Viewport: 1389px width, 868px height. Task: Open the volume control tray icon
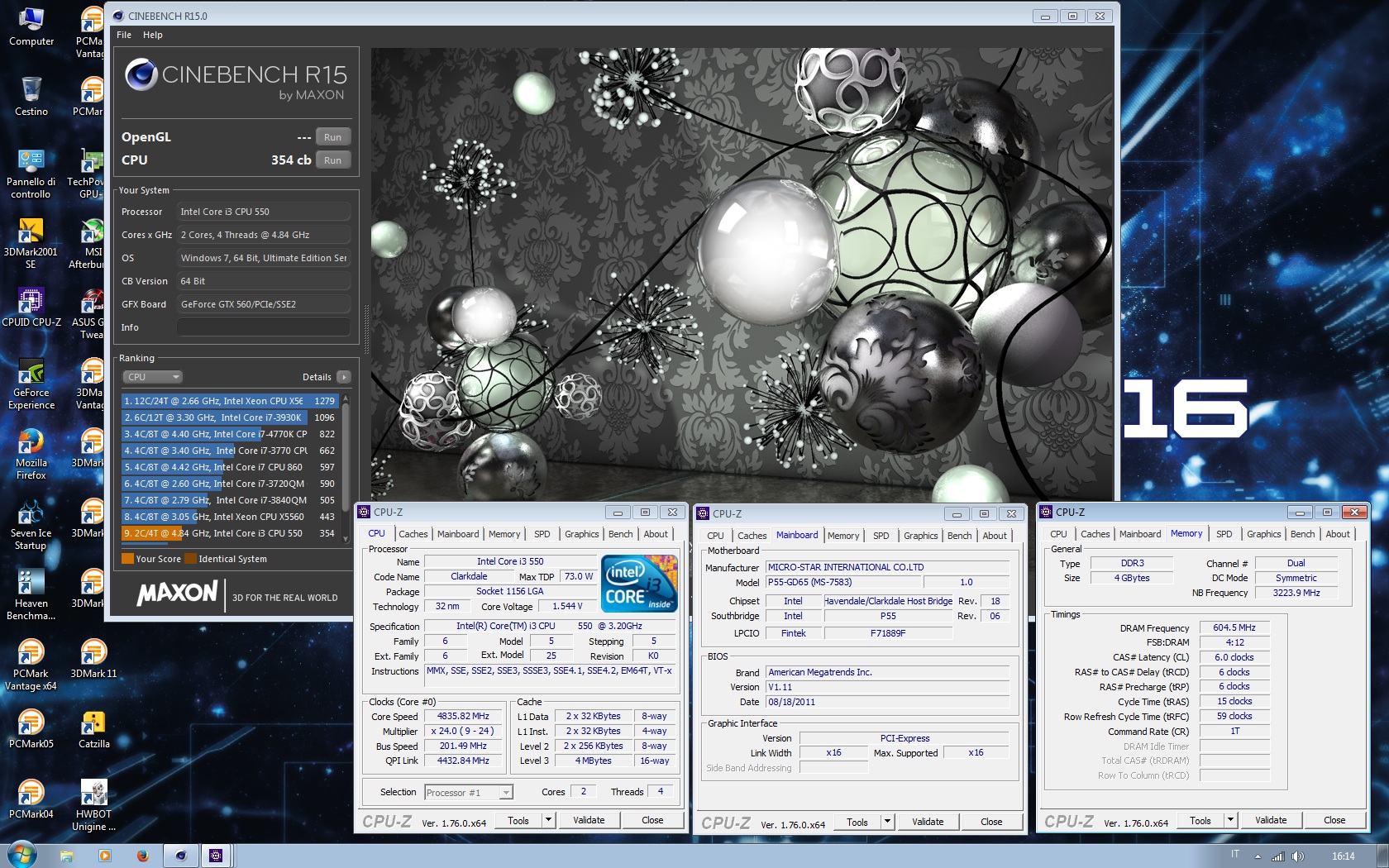click(1298, 856)
